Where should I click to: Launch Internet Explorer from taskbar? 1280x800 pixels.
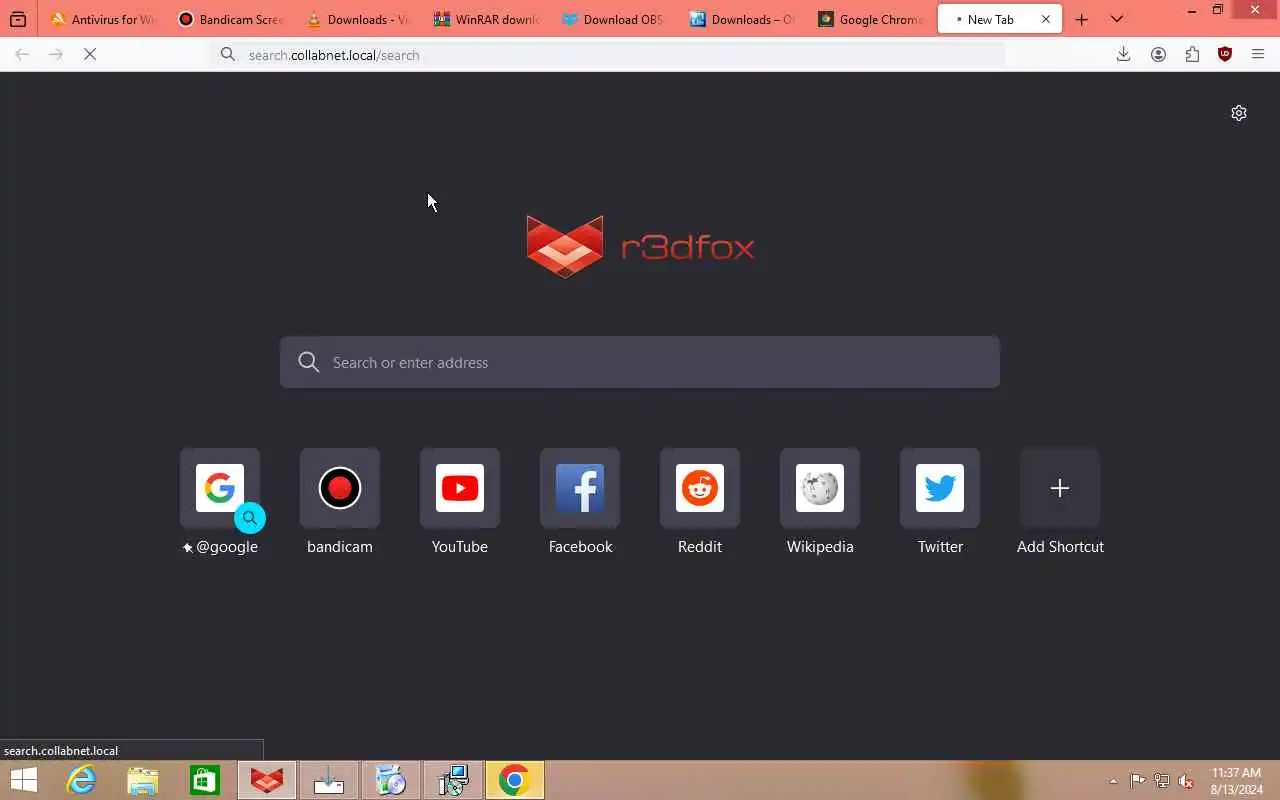tap(81, 780)
